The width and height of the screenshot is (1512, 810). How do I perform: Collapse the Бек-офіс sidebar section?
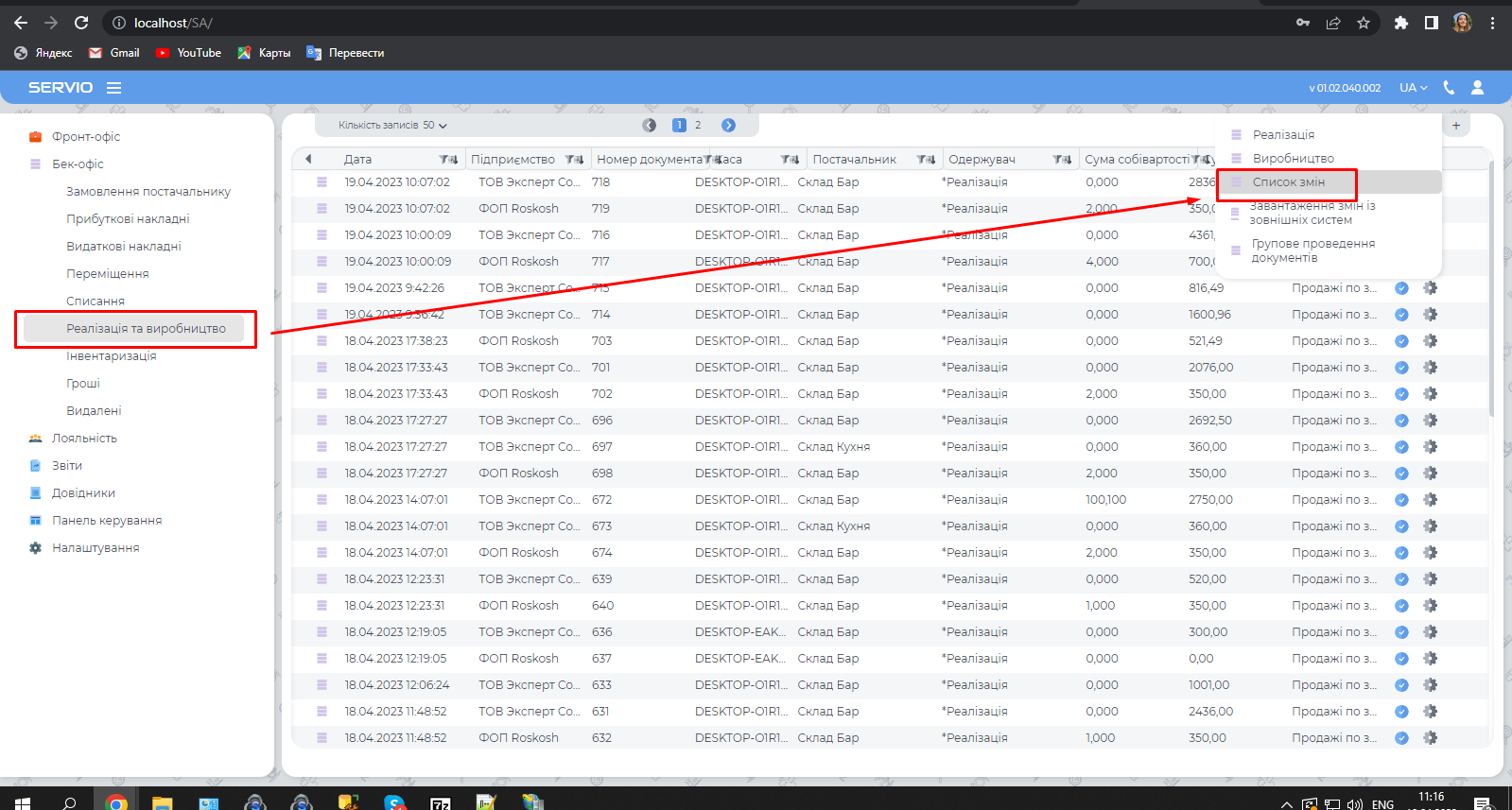tap(78, 164)
